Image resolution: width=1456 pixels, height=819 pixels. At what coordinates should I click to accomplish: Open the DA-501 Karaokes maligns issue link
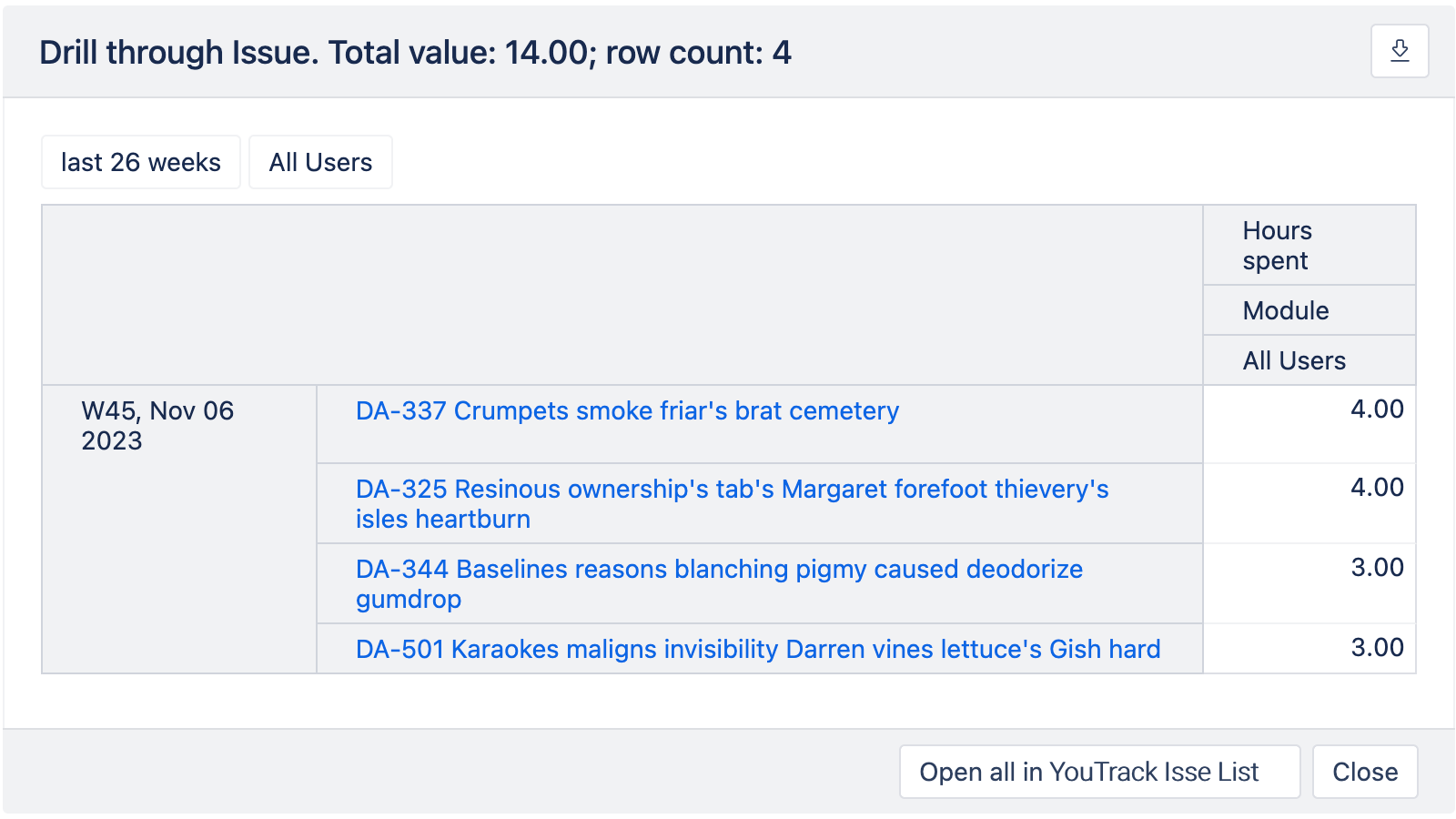click(x=758, y=649)
